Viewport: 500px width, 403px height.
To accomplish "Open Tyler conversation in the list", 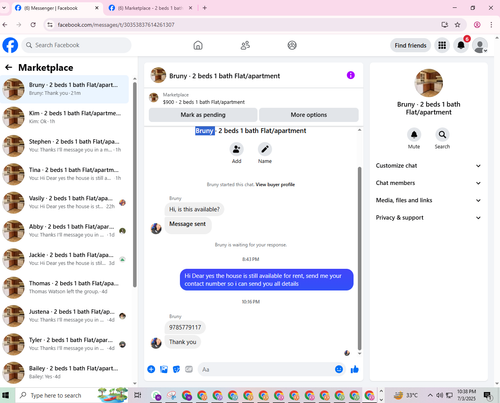I will point(65,344).
